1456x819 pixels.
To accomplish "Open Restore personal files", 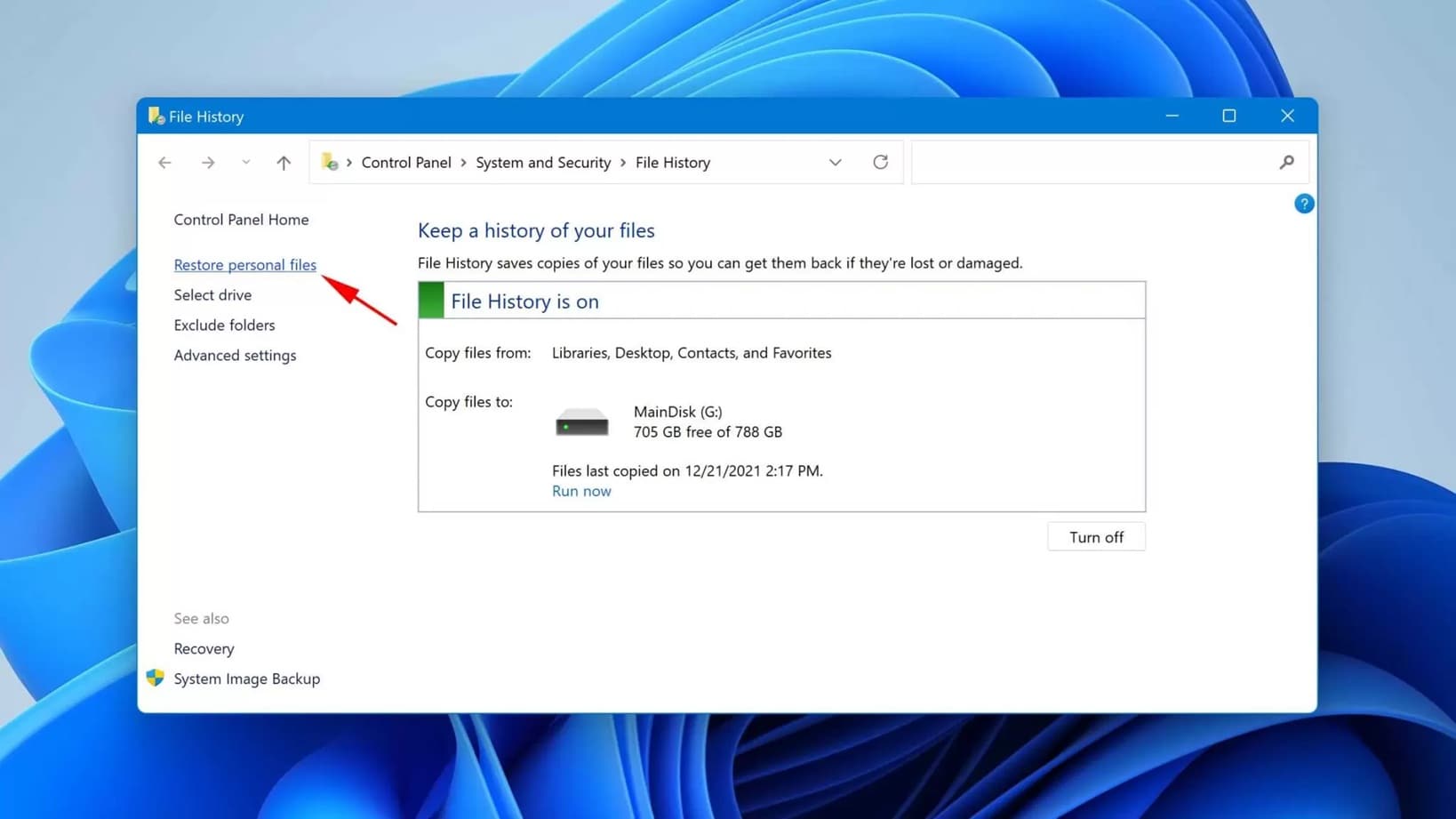I will pyautogui.click(x=244, y=264).
